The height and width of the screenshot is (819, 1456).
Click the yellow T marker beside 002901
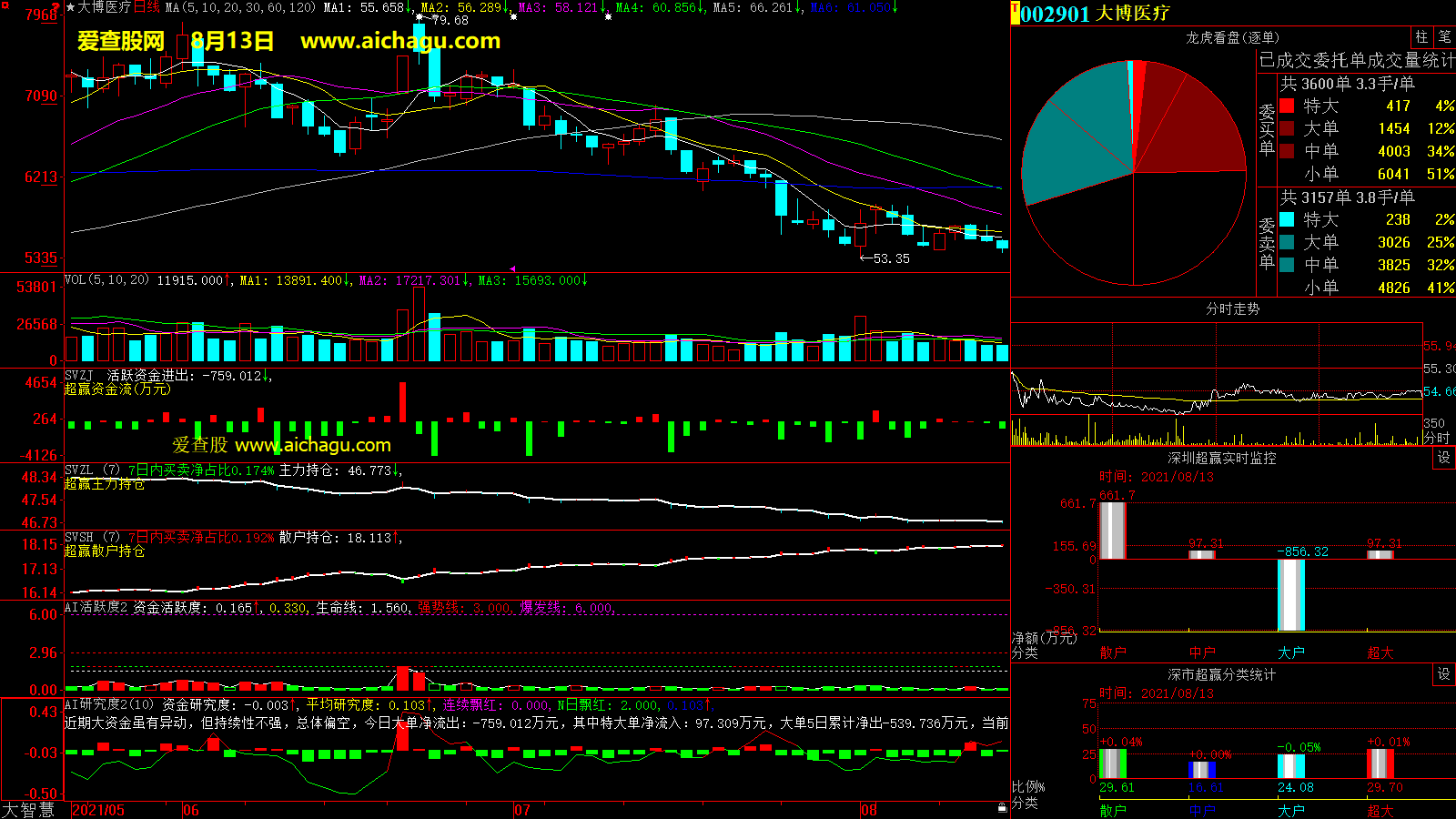[x=1015, y=13]
